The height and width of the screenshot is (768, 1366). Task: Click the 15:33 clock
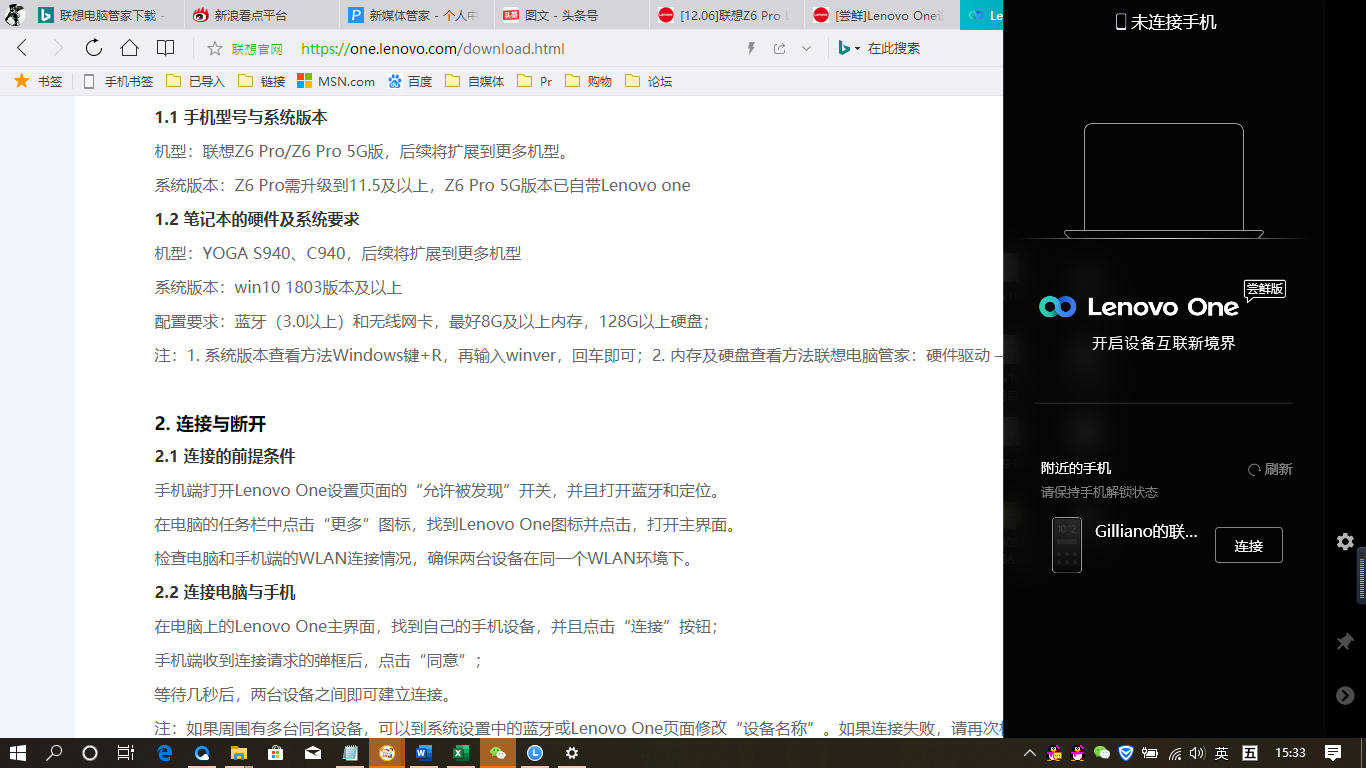[x=1290, y=753]
